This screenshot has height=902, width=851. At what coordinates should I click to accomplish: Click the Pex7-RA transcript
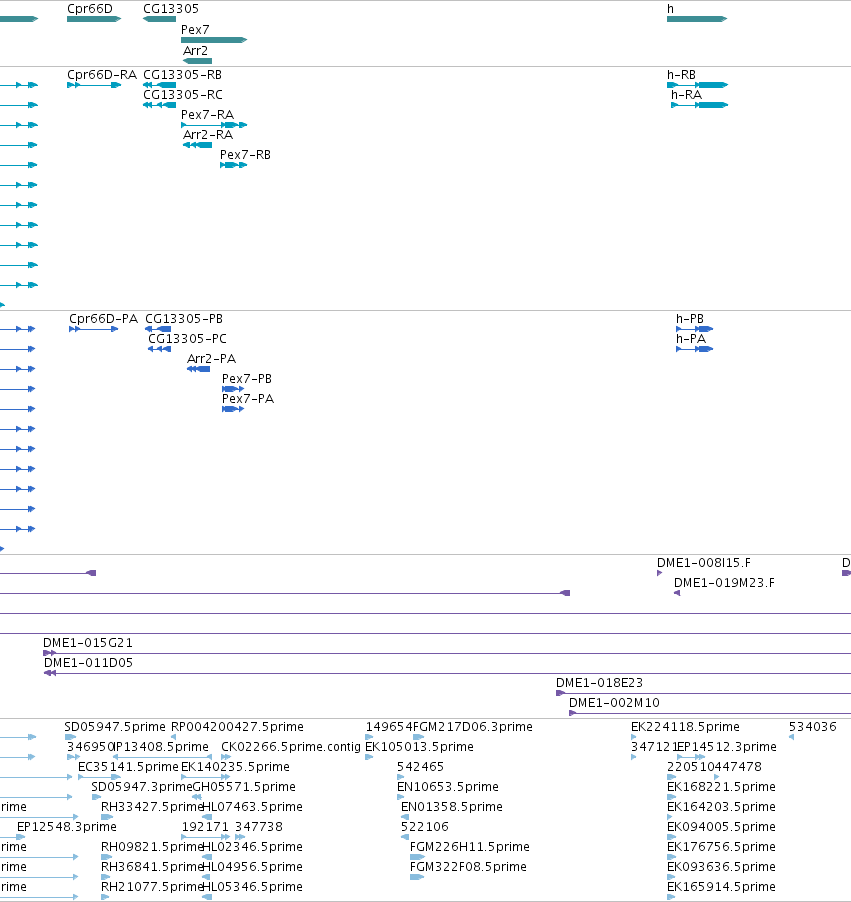point(214,125)
